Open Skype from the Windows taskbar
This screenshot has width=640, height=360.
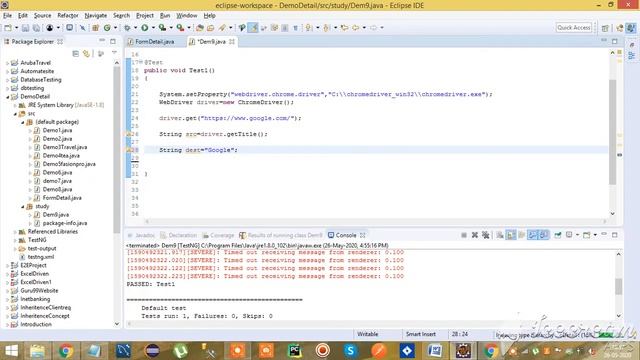pos(350,351)
